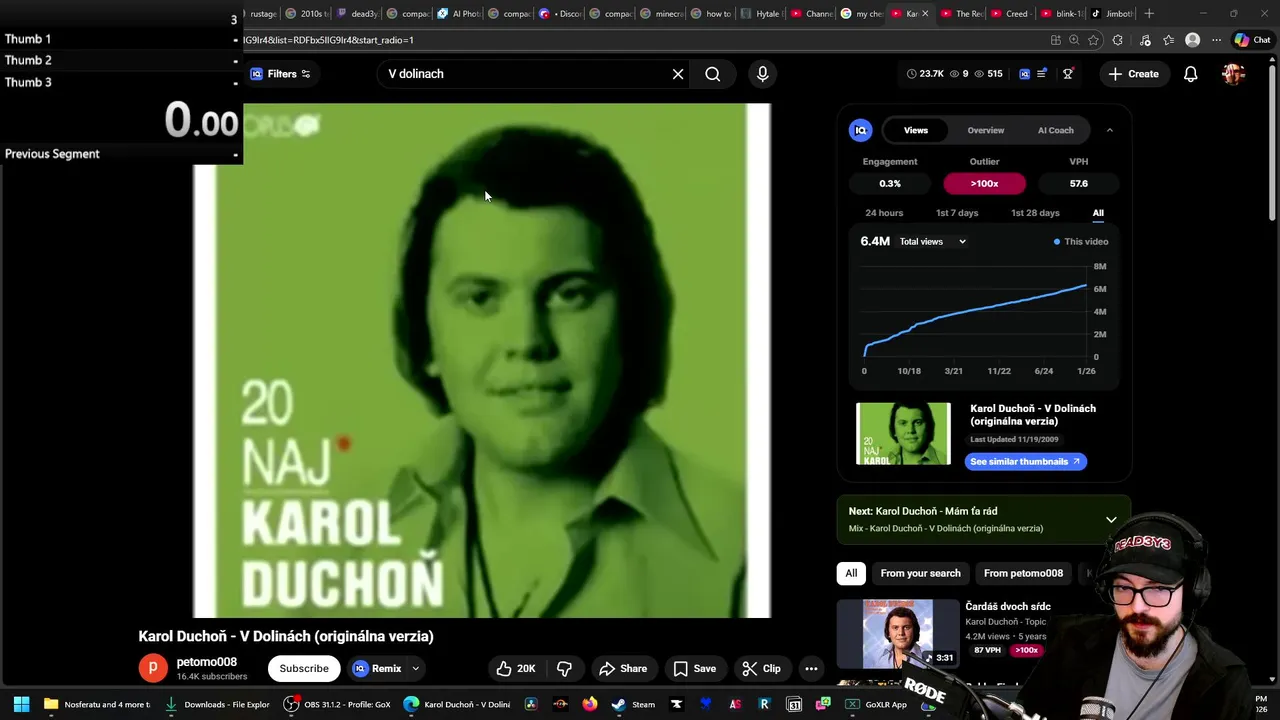Select the All time range
The width and height of the screenshot is (1280, 720).
(1098, 213)
